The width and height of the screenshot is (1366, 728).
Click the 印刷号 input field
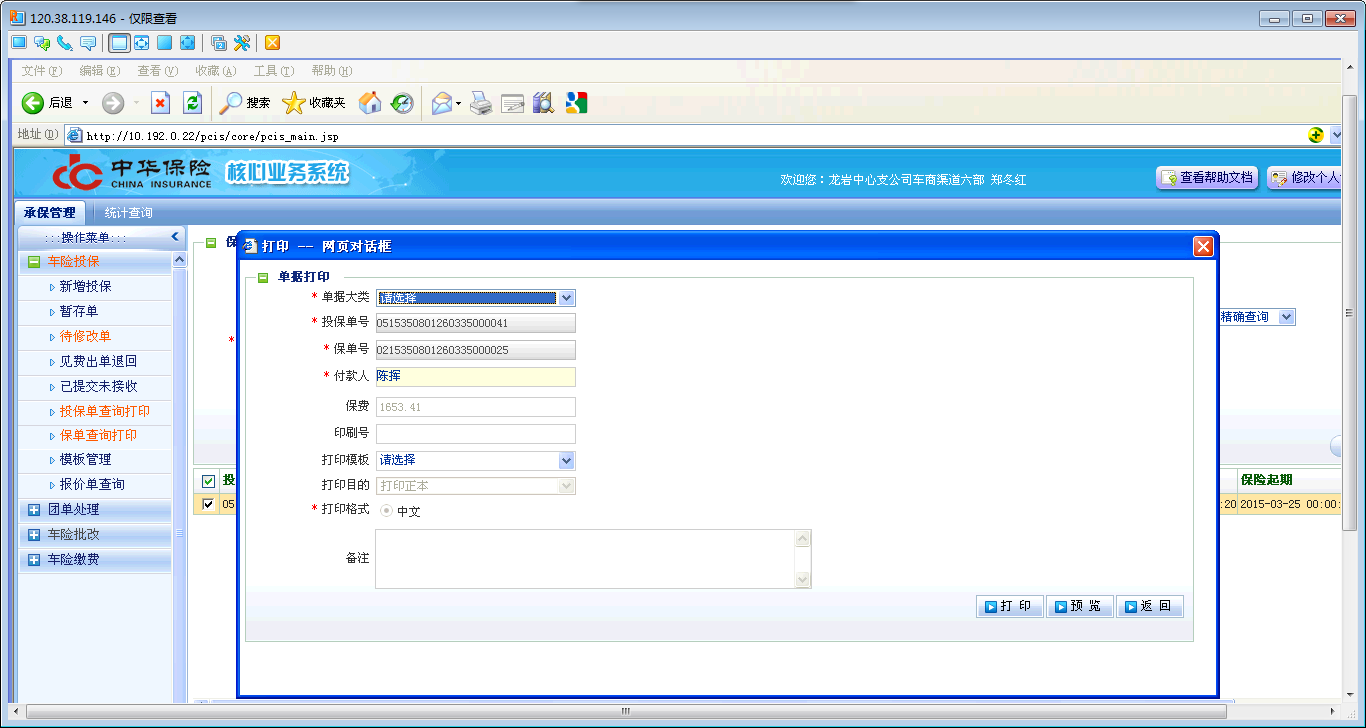[x=475, y=434]
